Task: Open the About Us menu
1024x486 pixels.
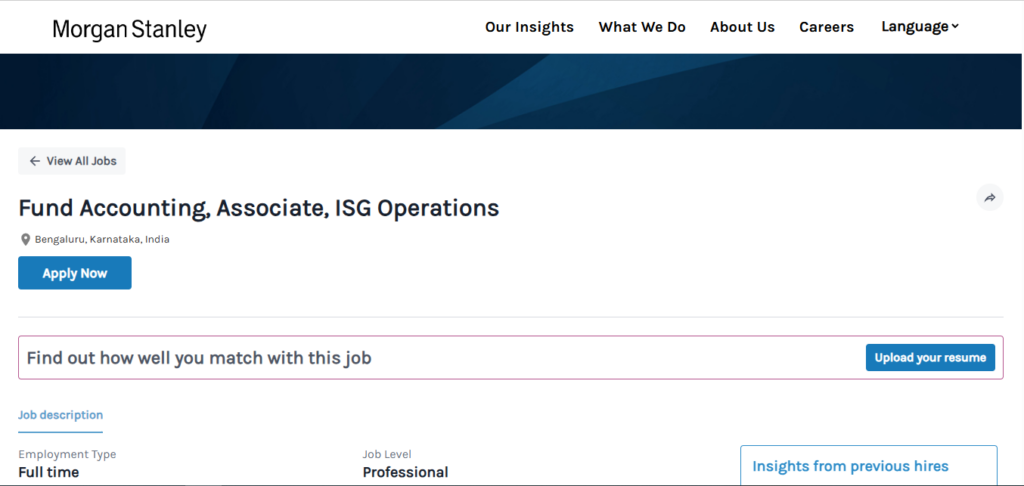Action: [742, 27]
